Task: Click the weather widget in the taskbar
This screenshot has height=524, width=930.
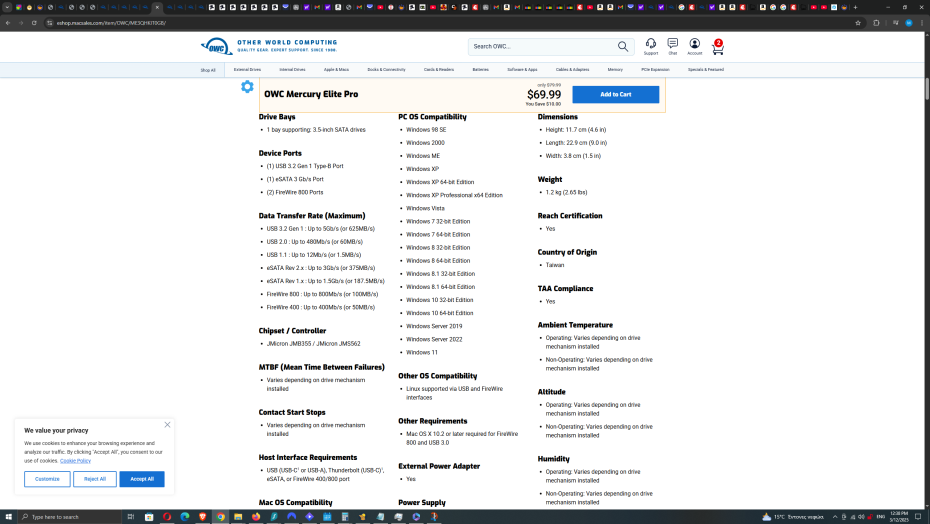Action: [x=793, y=517]
